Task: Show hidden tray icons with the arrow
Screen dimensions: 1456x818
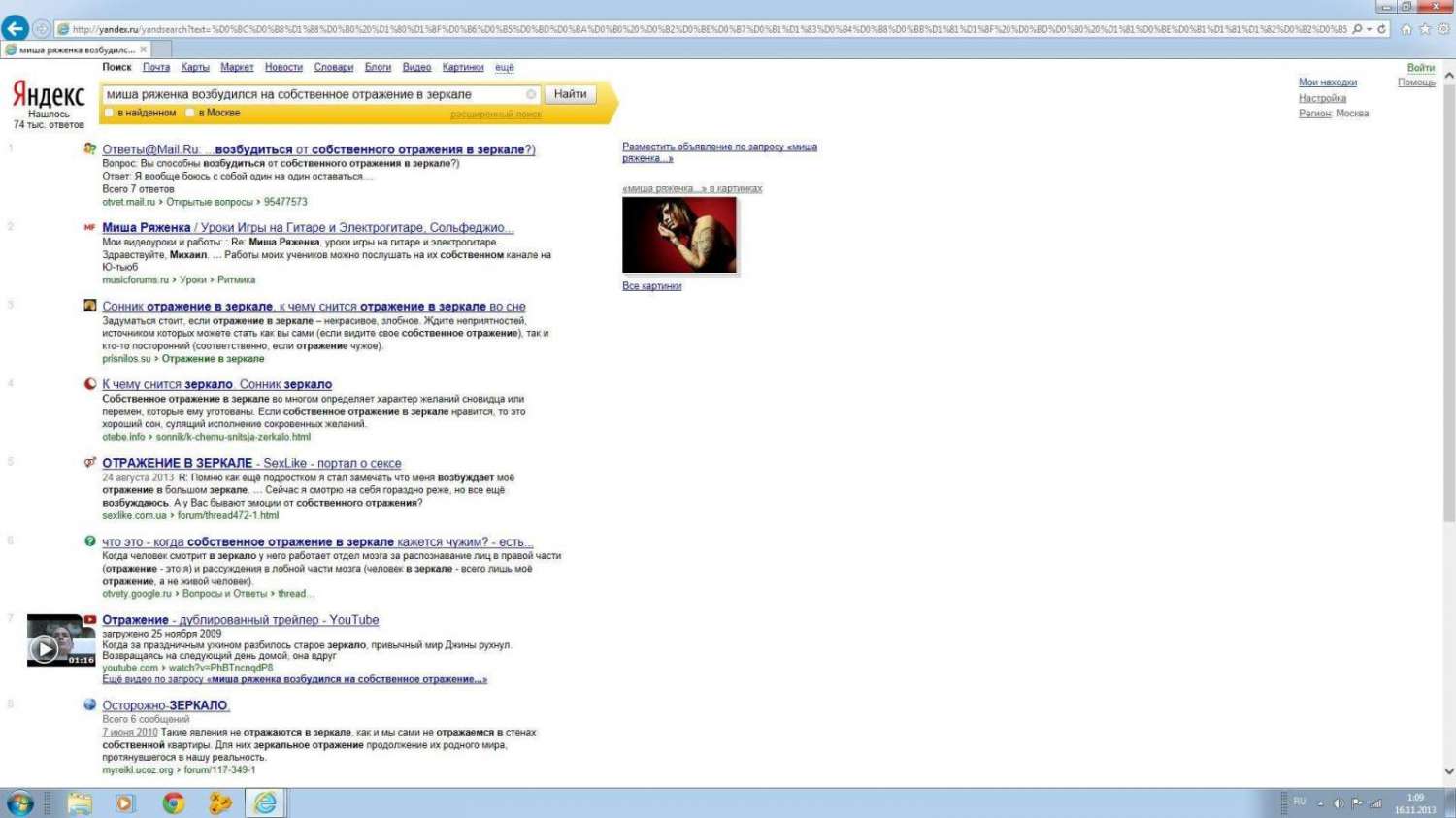Action: (x=1321, y=803)
